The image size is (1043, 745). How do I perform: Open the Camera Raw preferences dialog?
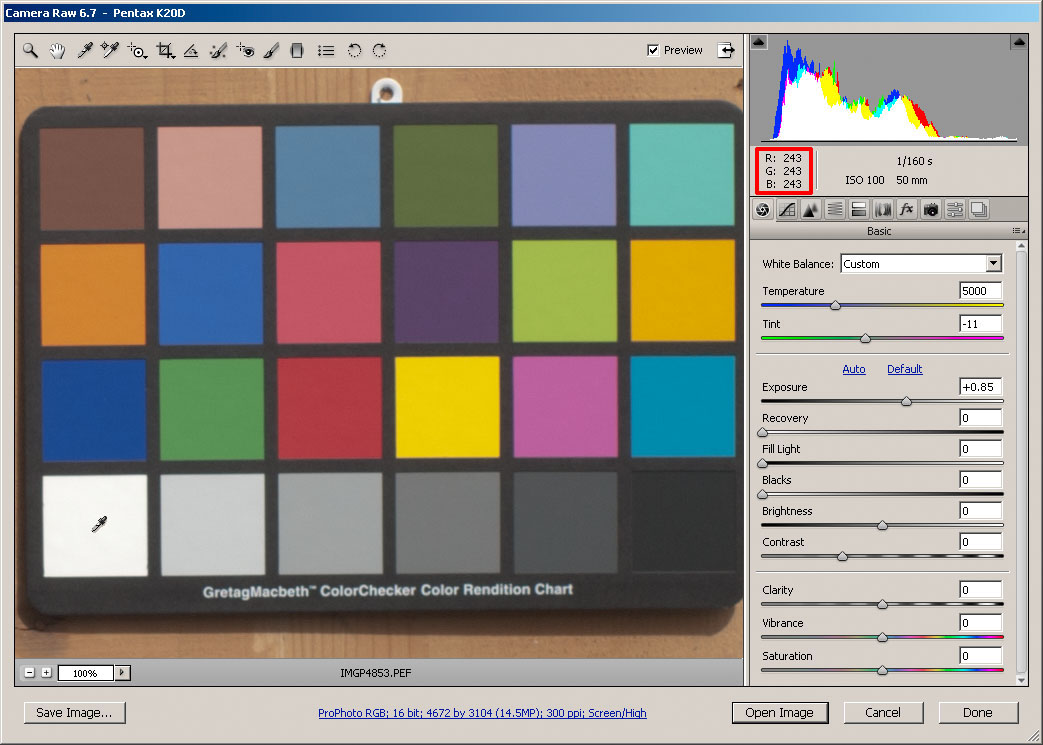coord(326,51)
